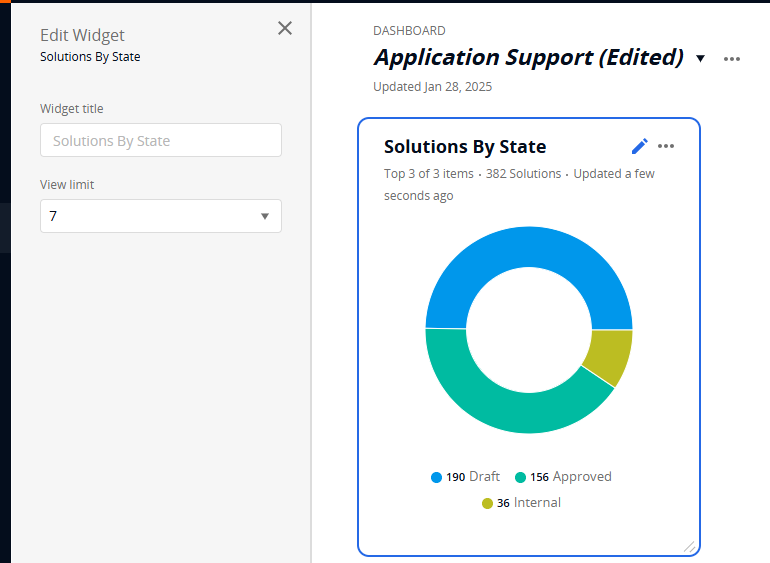Open the dashboard title dropdown arrow
This screenshot has width=770, height=563.
tap(700, 58)
